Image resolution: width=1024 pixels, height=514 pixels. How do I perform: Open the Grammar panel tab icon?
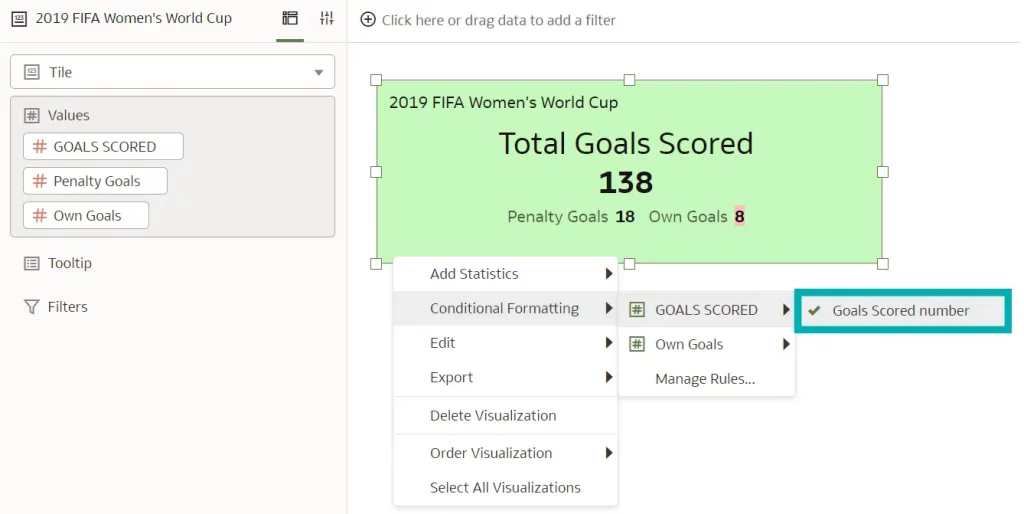click(290, 19)
